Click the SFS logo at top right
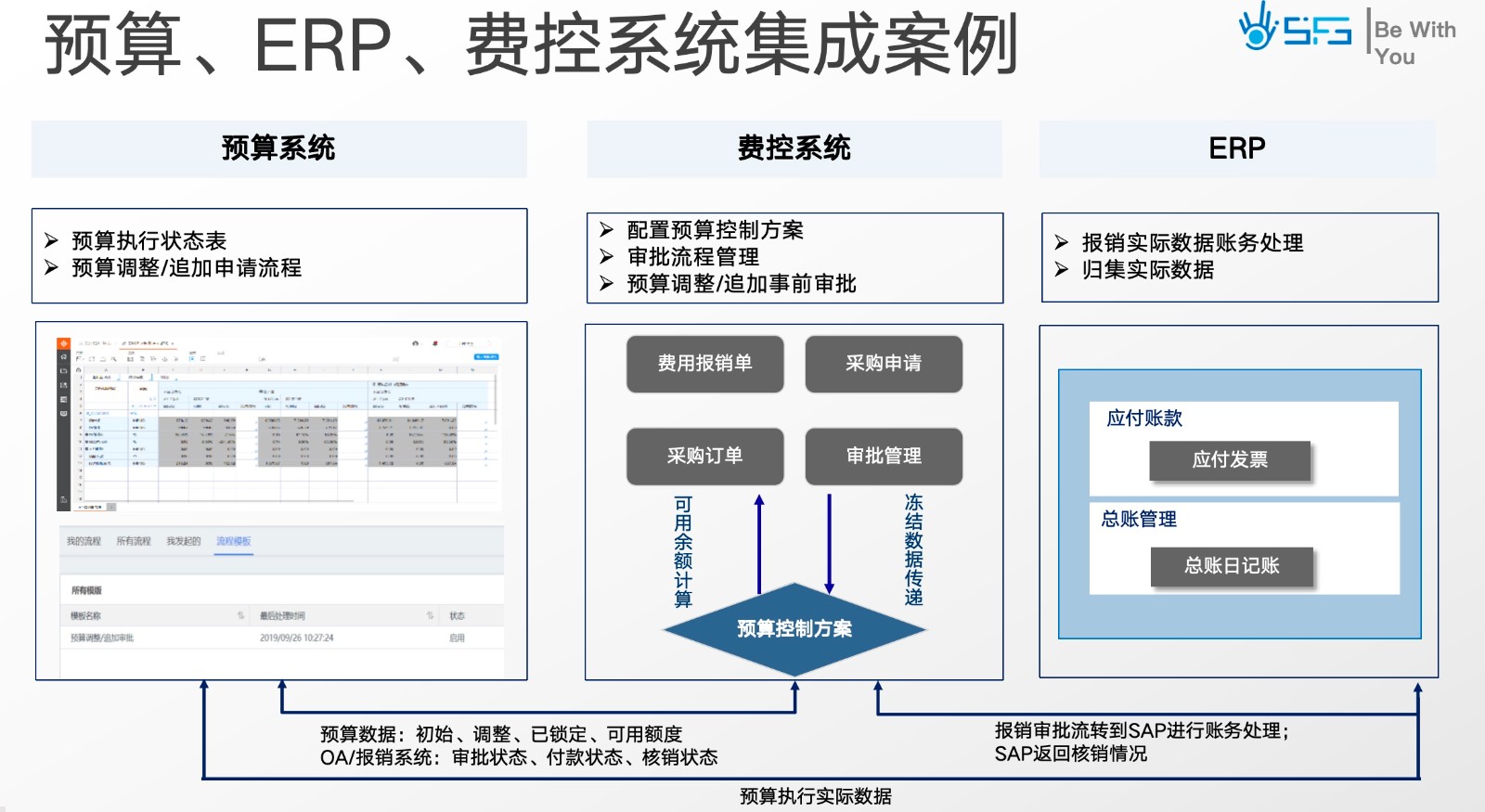 click(1295, 29)
